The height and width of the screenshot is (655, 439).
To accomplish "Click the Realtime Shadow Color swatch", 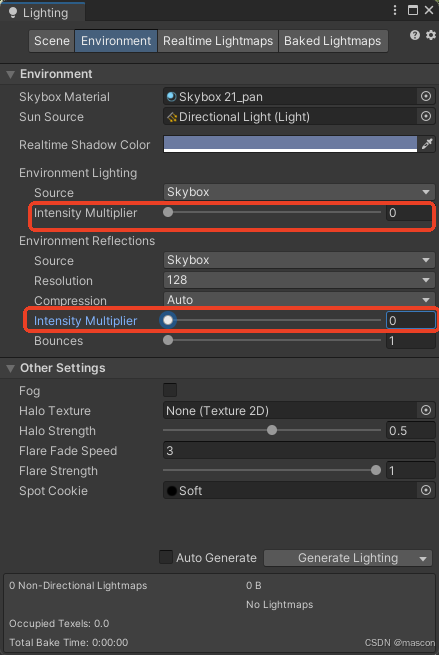I will [290, 144].
